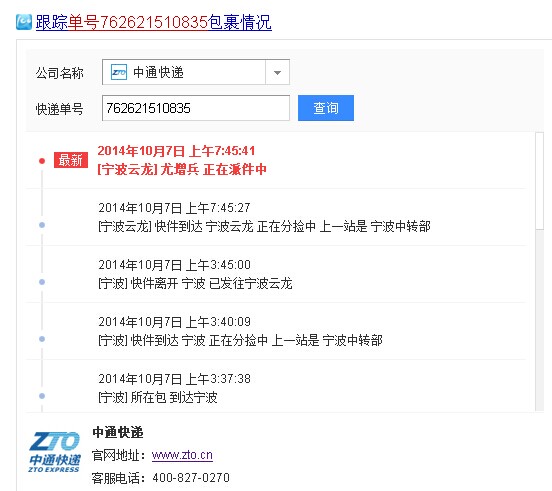Click the red timeline dot for latest status
This screenshot has height=491, width=552.
click(x=42, y=161)
